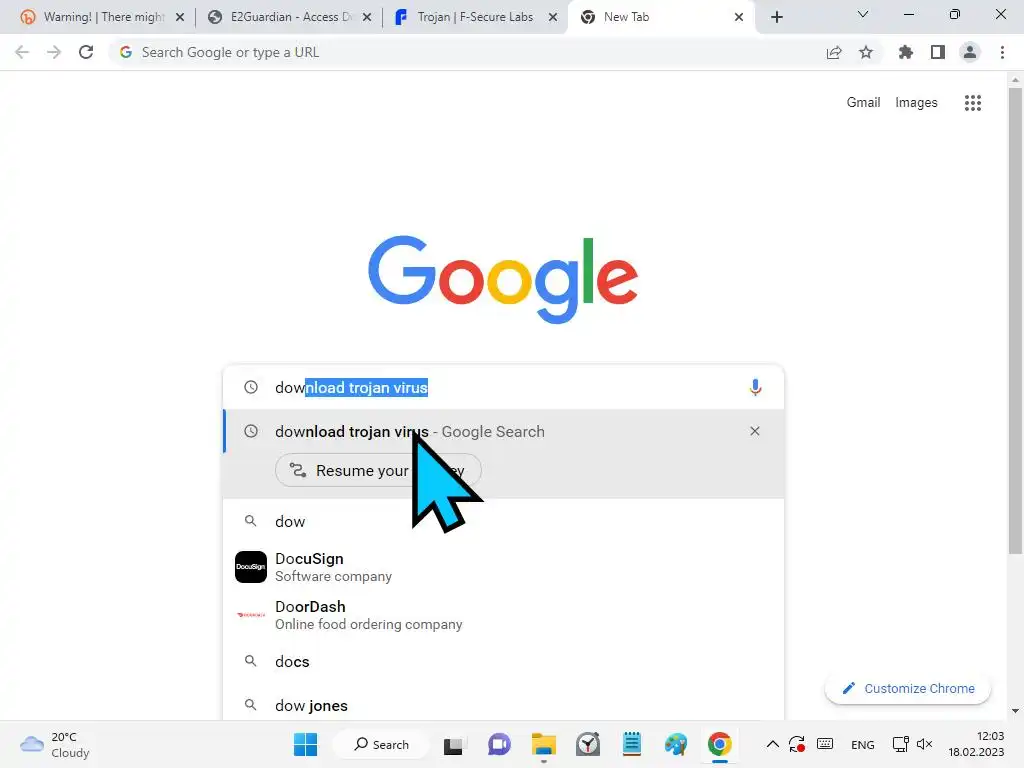Open File Explorer from the taskbar

point(543,744)
